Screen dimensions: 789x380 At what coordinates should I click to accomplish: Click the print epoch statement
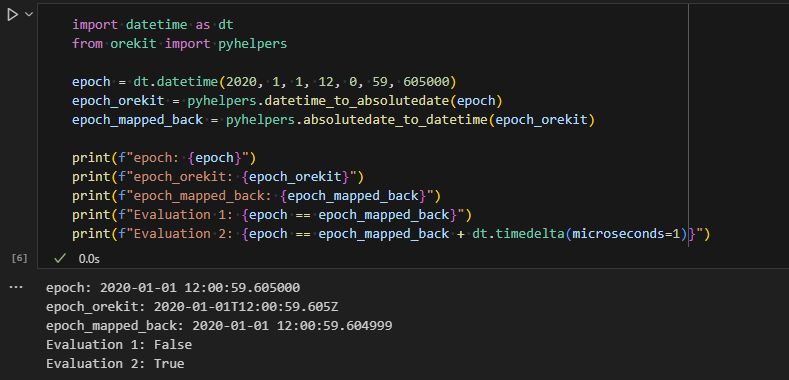tap(164, 158)
